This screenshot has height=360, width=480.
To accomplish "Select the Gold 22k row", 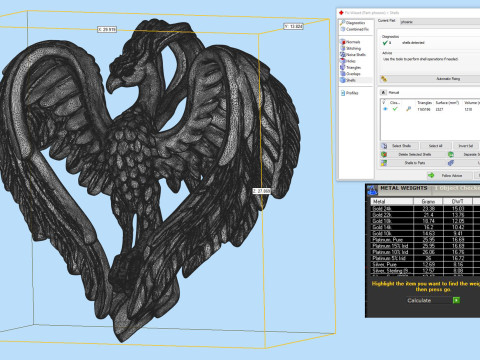I will [x=425, y=215].
